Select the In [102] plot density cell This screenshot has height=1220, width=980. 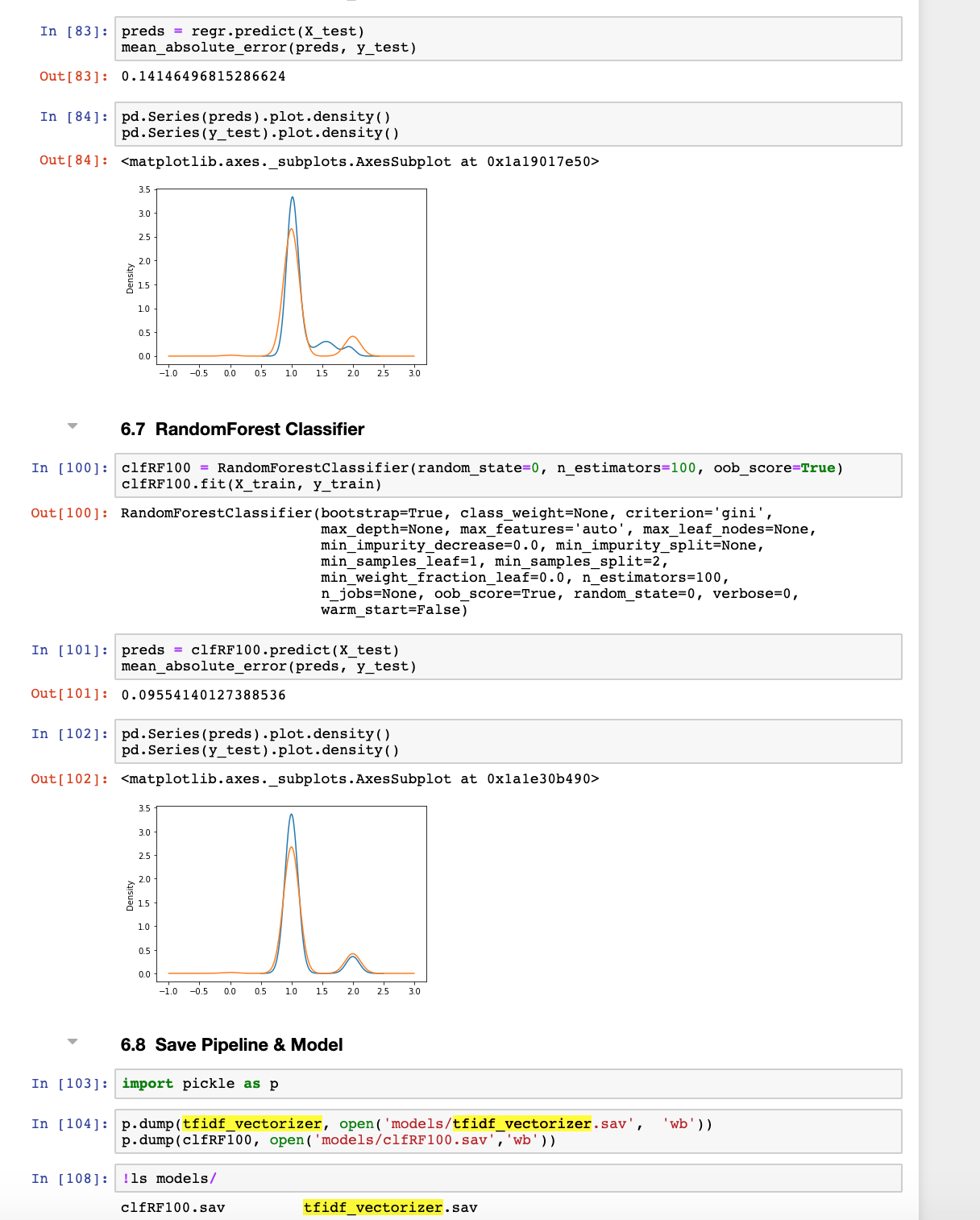pos(509,741)
